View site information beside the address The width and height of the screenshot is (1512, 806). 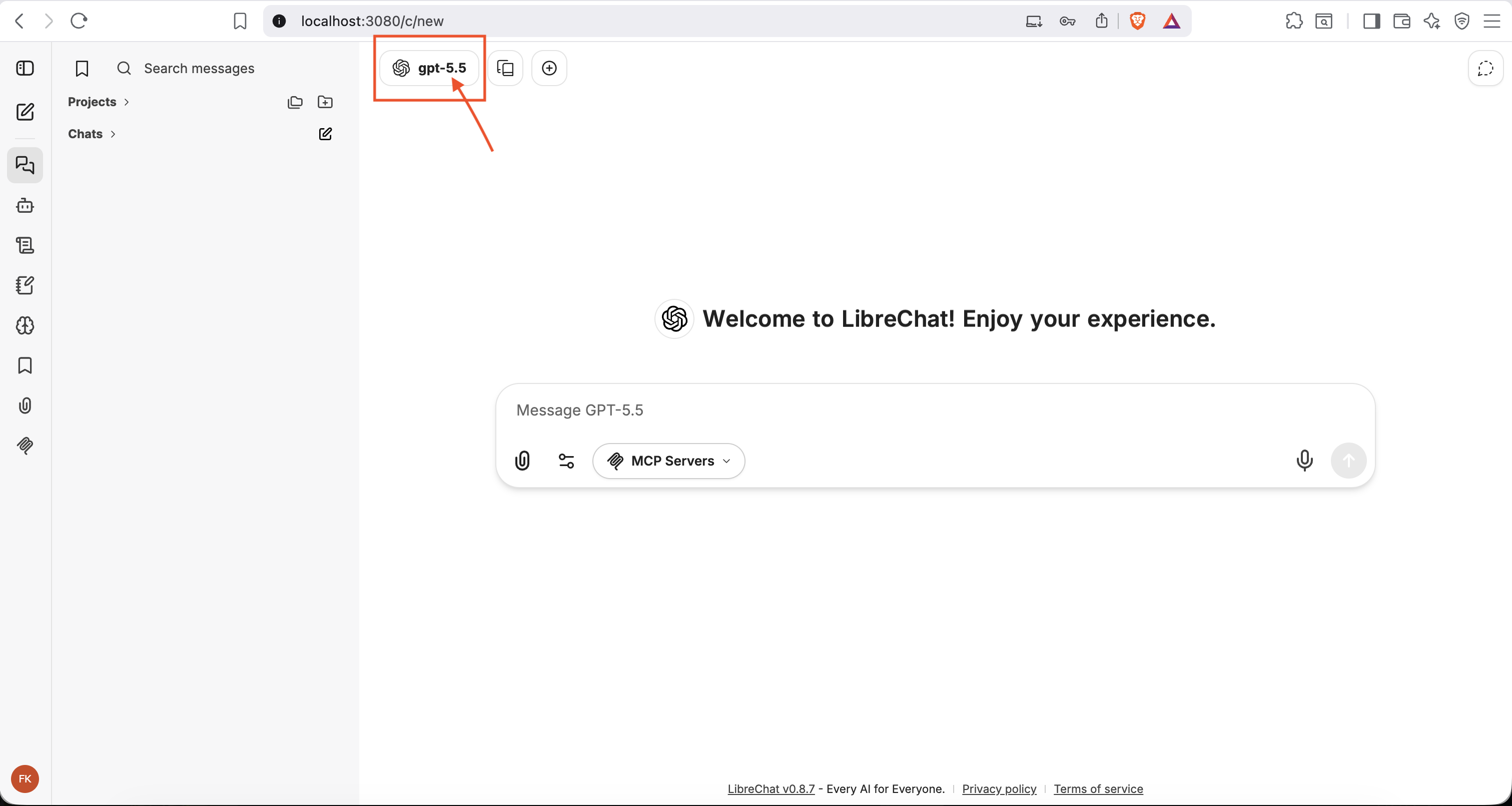point(279,21)
